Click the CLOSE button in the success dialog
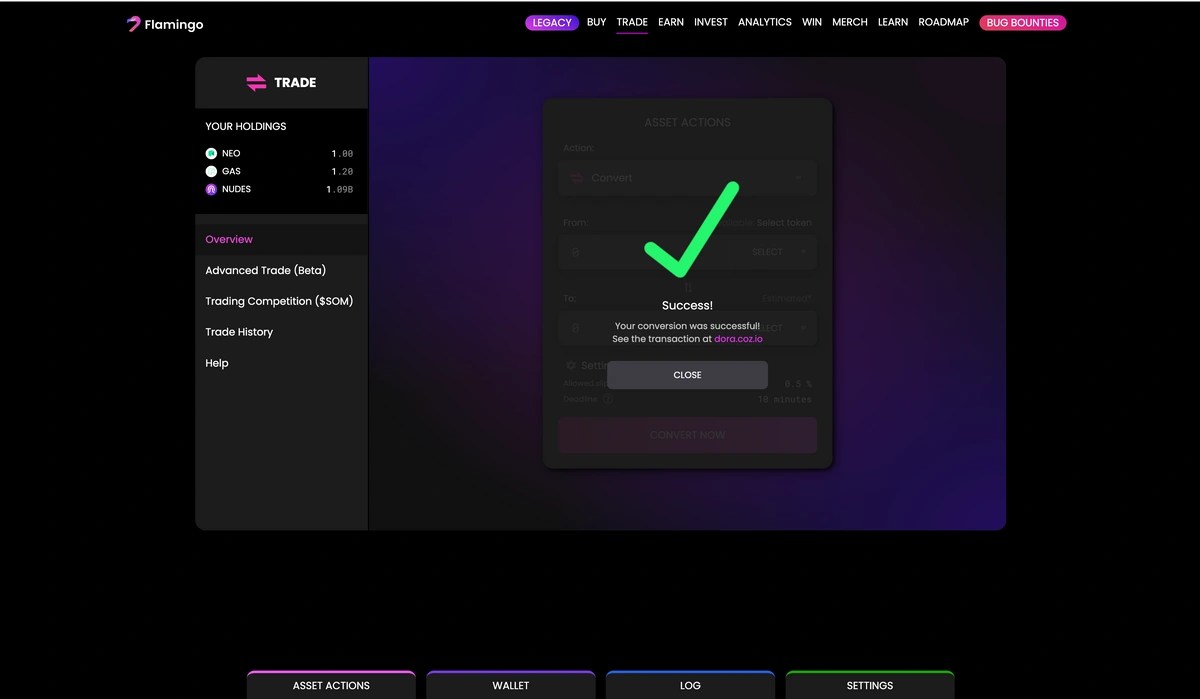 click(687, 374)
